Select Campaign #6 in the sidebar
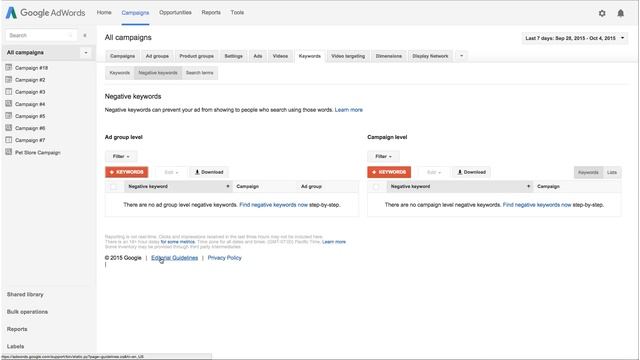 (x=30, y=128)
